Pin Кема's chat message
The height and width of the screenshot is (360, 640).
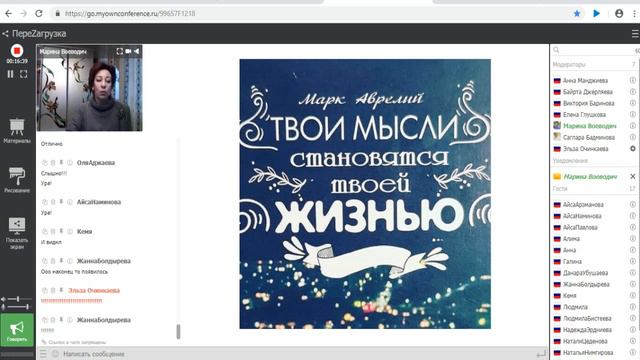click(61, 231)
